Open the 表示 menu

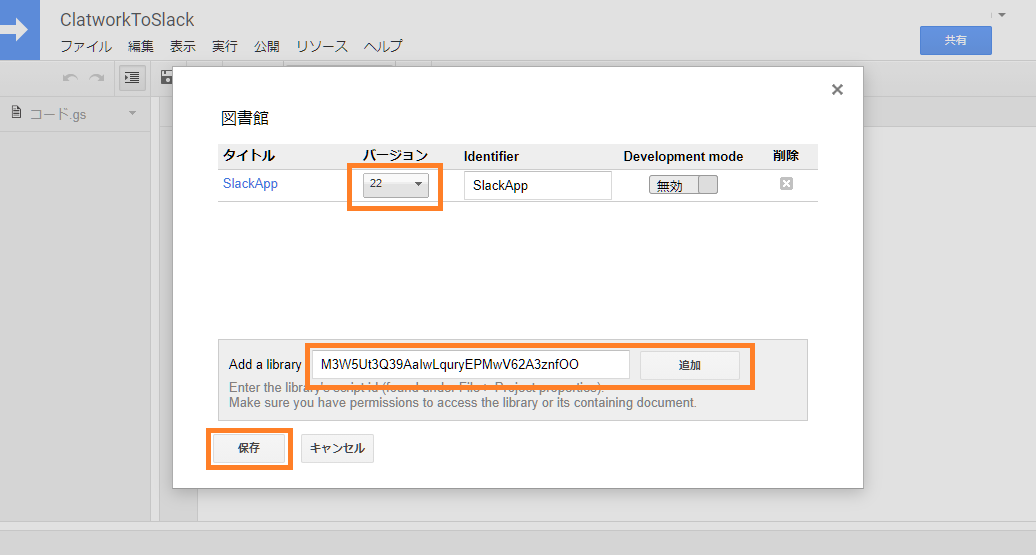[182, 46]
